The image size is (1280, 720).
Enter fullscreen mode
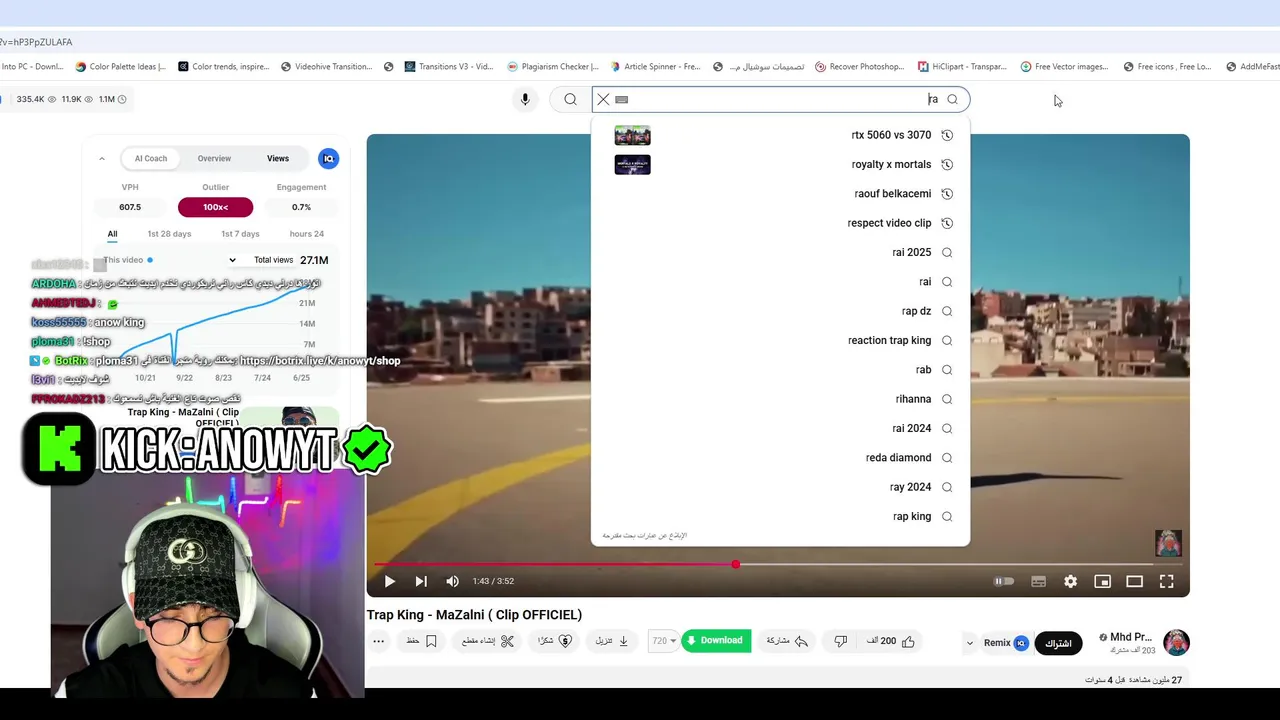pos(1166,581)
